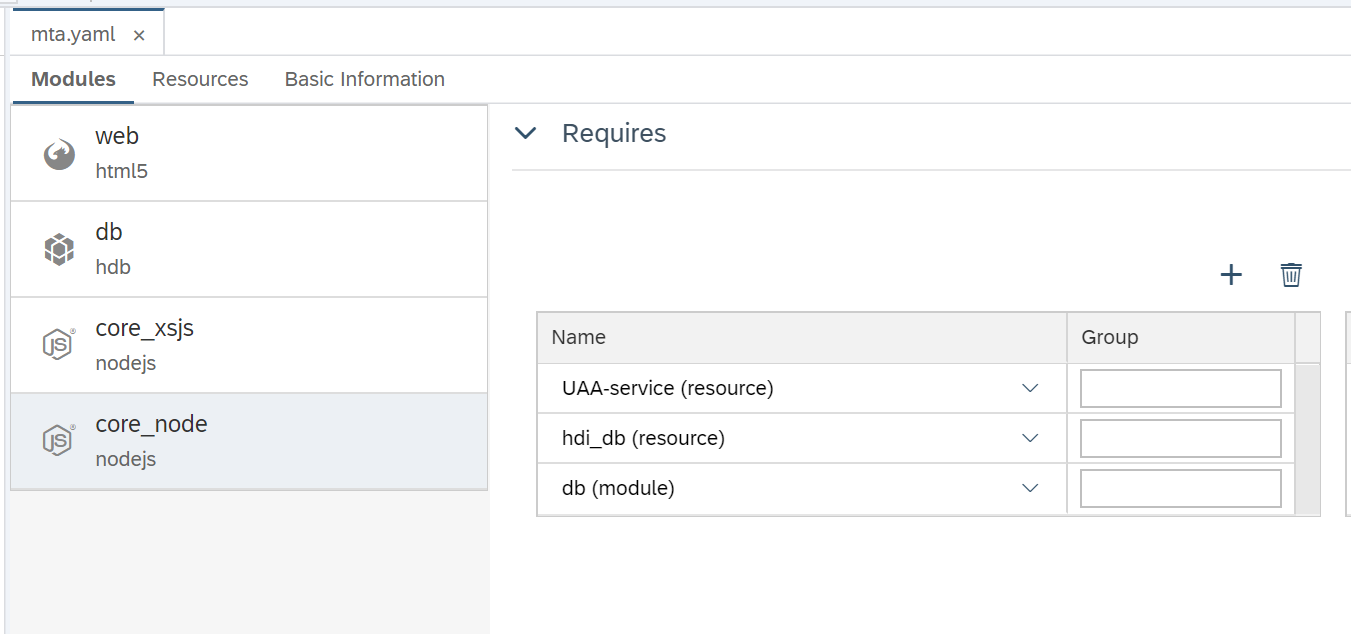
Task: Select the core_node module
Action: coord(249,441)
